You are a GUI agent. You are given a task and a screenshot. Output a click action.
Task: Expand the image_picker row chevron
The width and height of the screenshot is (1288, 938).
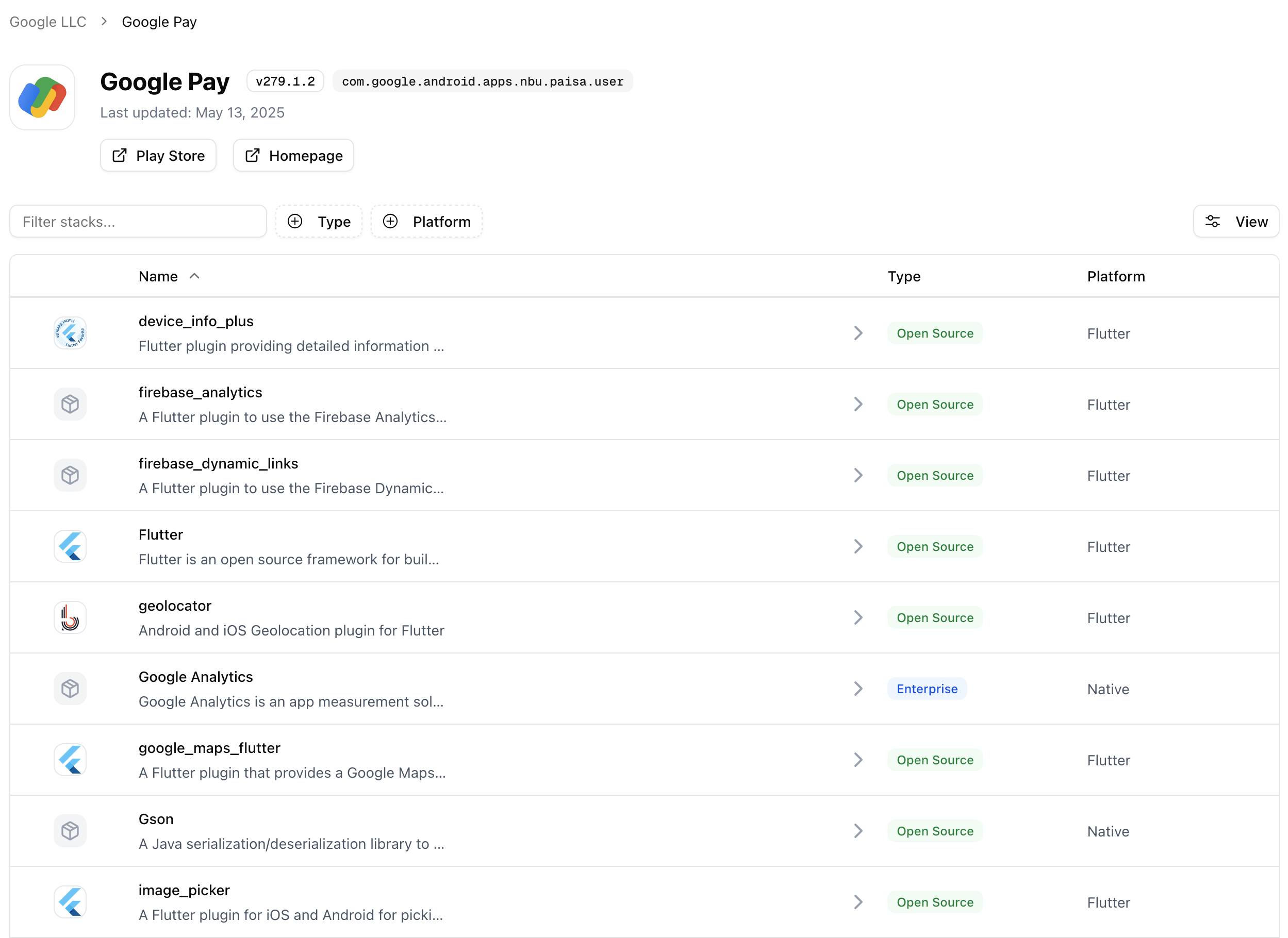[858, 902]
